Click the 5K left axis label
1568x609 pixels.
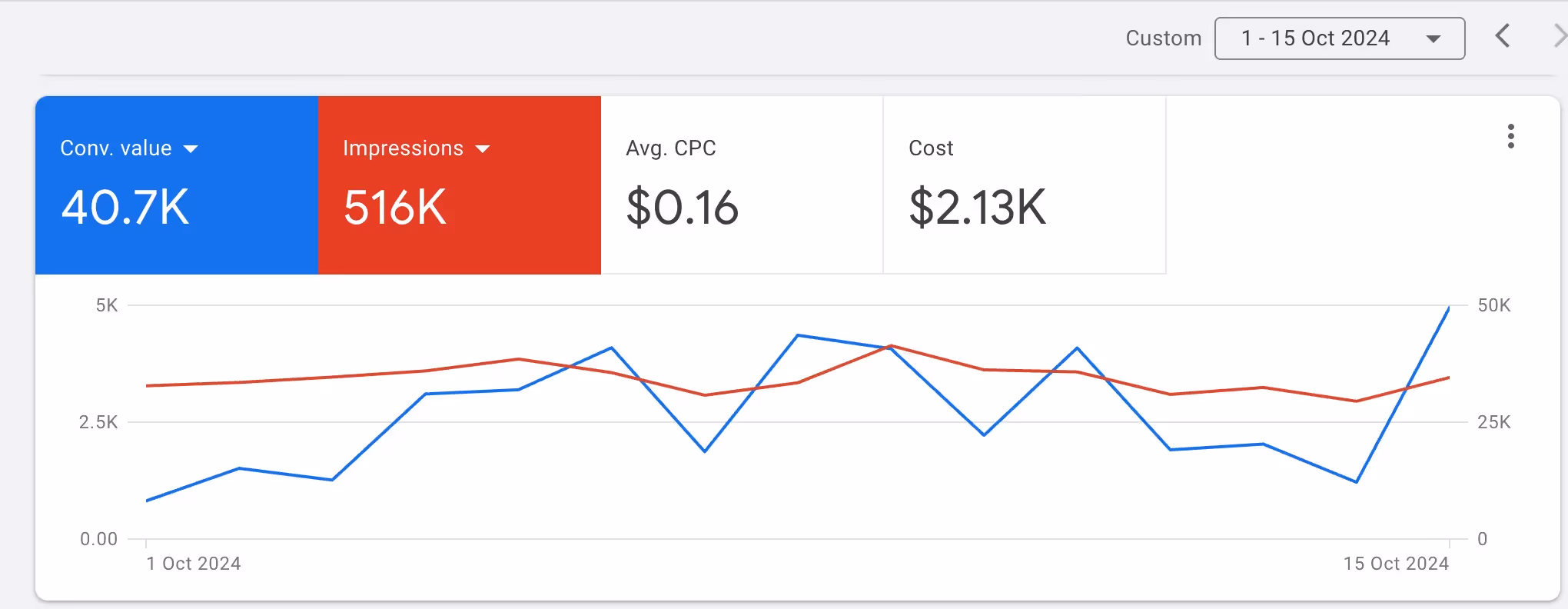107,305
